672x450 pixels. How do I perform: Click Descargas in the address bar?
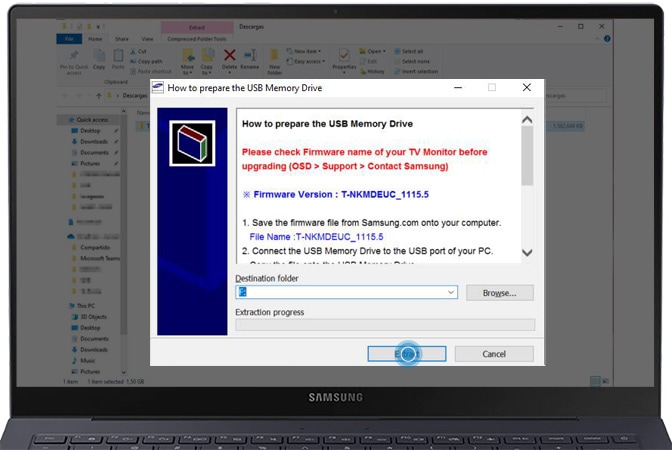pyautogui.click(x=135, y=96)
